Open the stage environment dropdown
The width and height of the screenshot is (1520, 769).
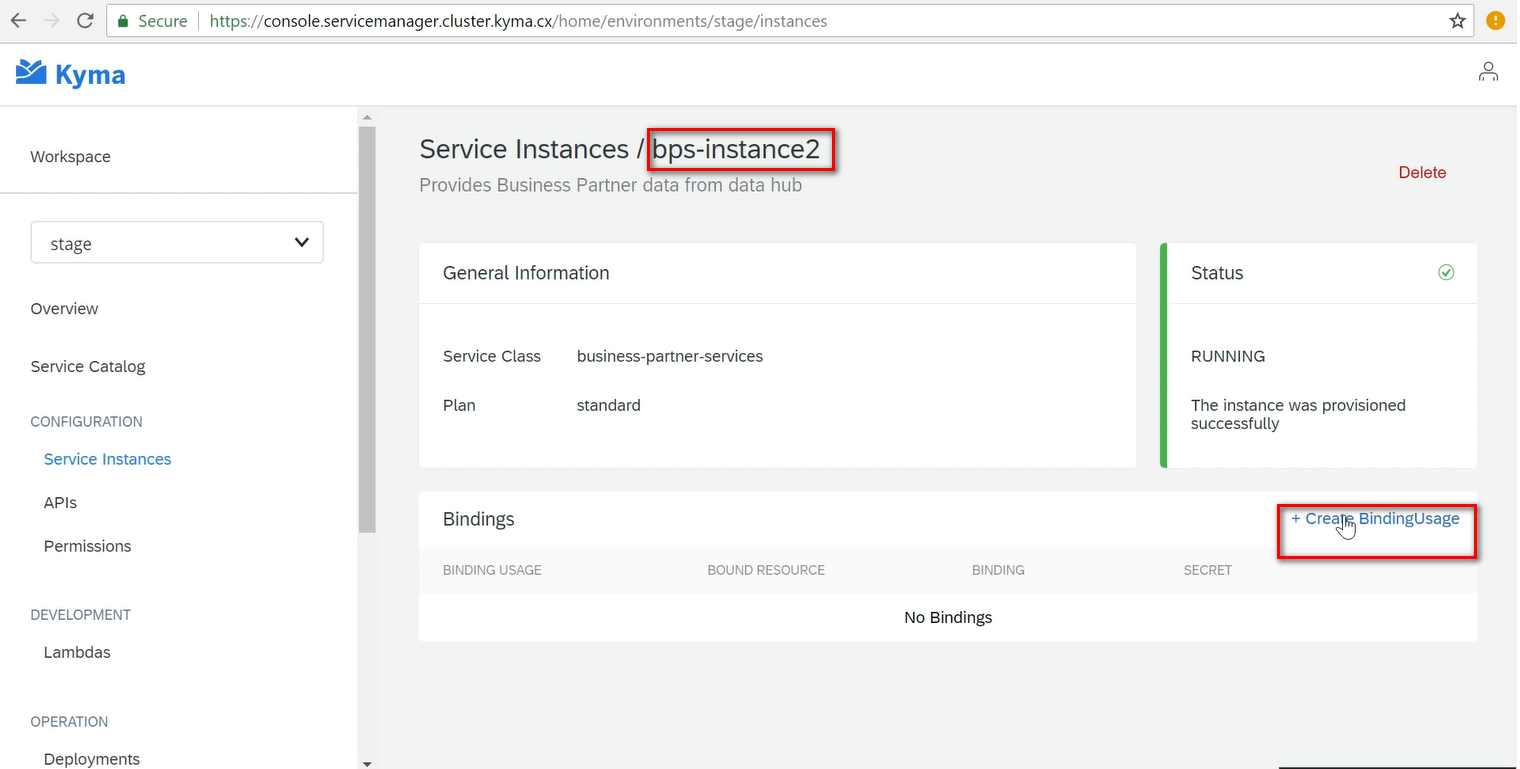coord(177,243)
